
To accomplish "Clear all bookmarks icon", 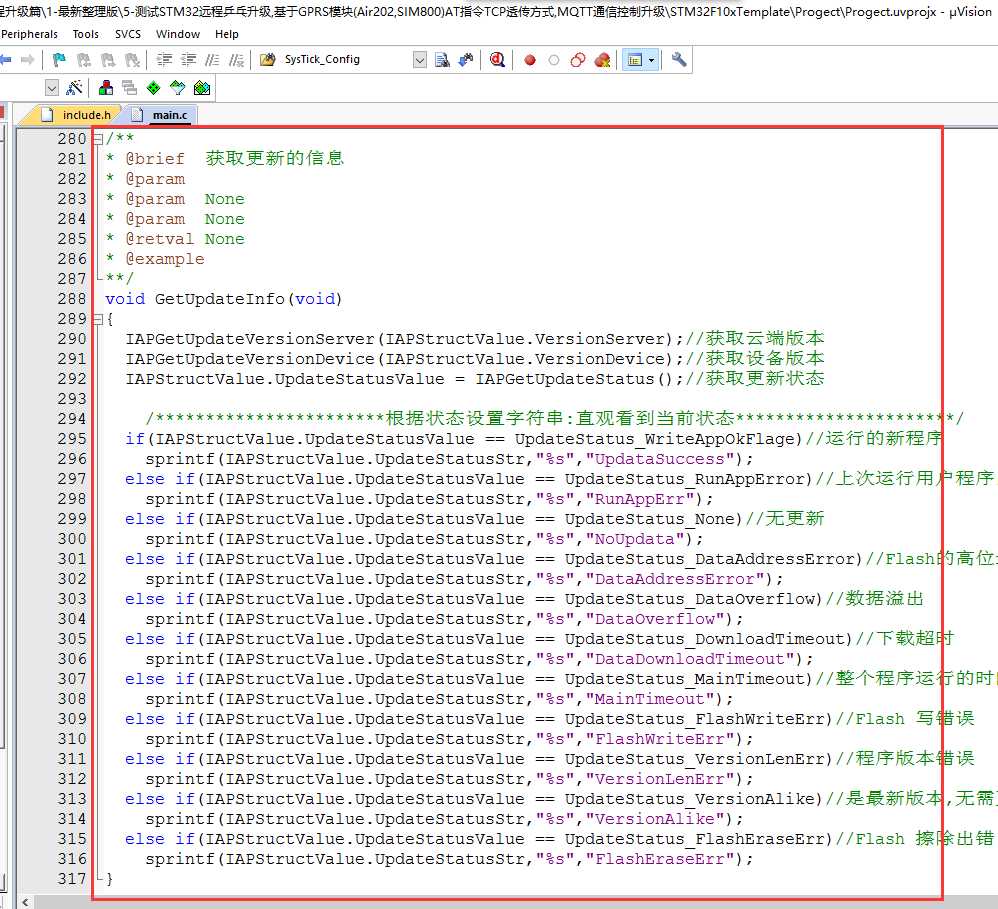I will pyautogui.click(x=132, y=60).
